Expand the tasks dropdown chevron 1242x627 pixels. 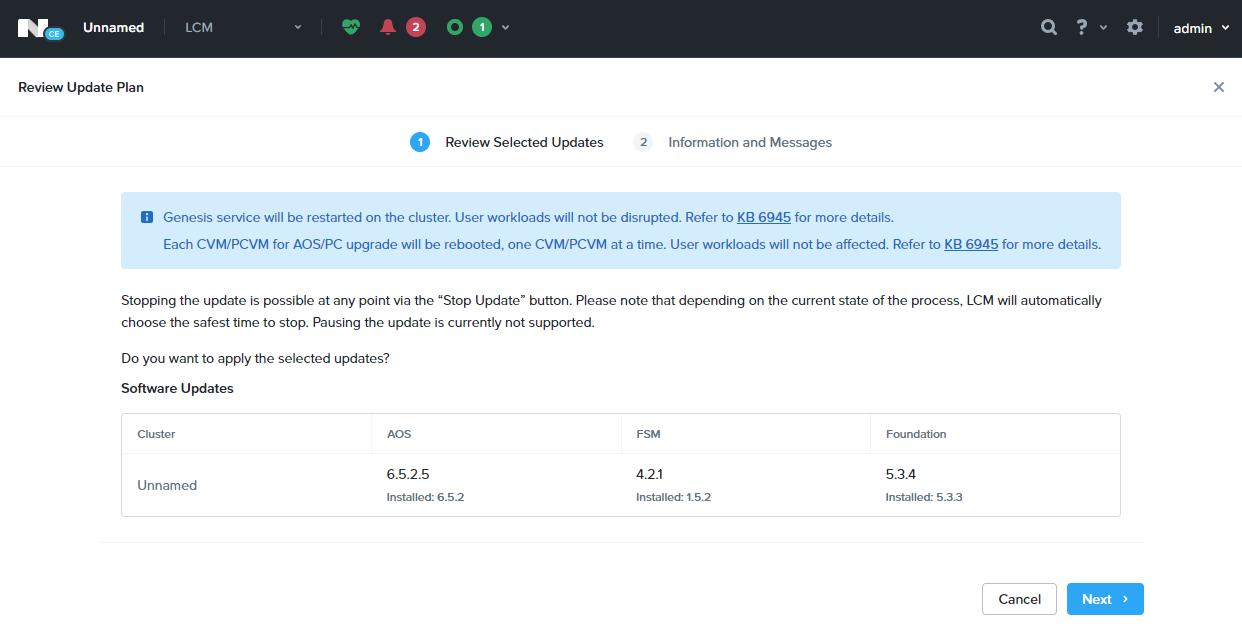click(x=506, y=27)
